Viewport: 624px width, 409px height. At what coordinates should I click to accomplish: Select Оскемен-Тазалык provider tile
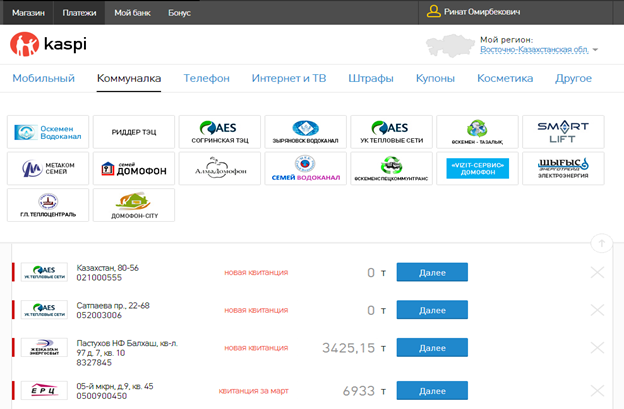[x=478, y=132]
